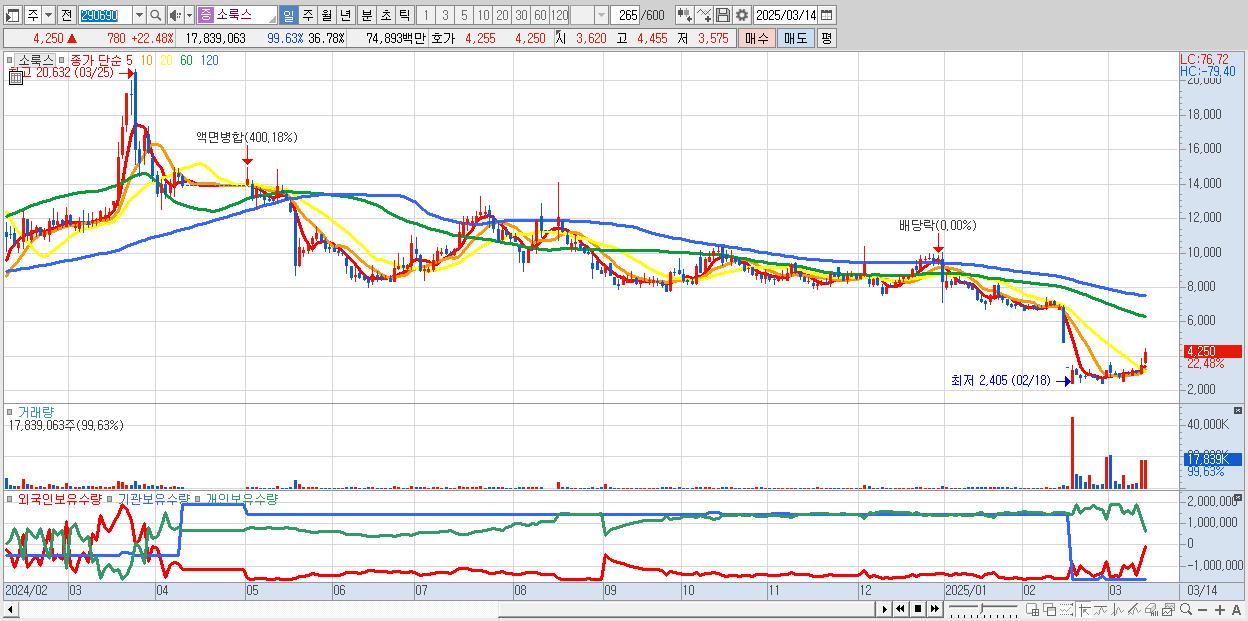Click the 개인보유수량 indicator label
This screenshot has height=621, width=1248.
click(x=242, y=498)
